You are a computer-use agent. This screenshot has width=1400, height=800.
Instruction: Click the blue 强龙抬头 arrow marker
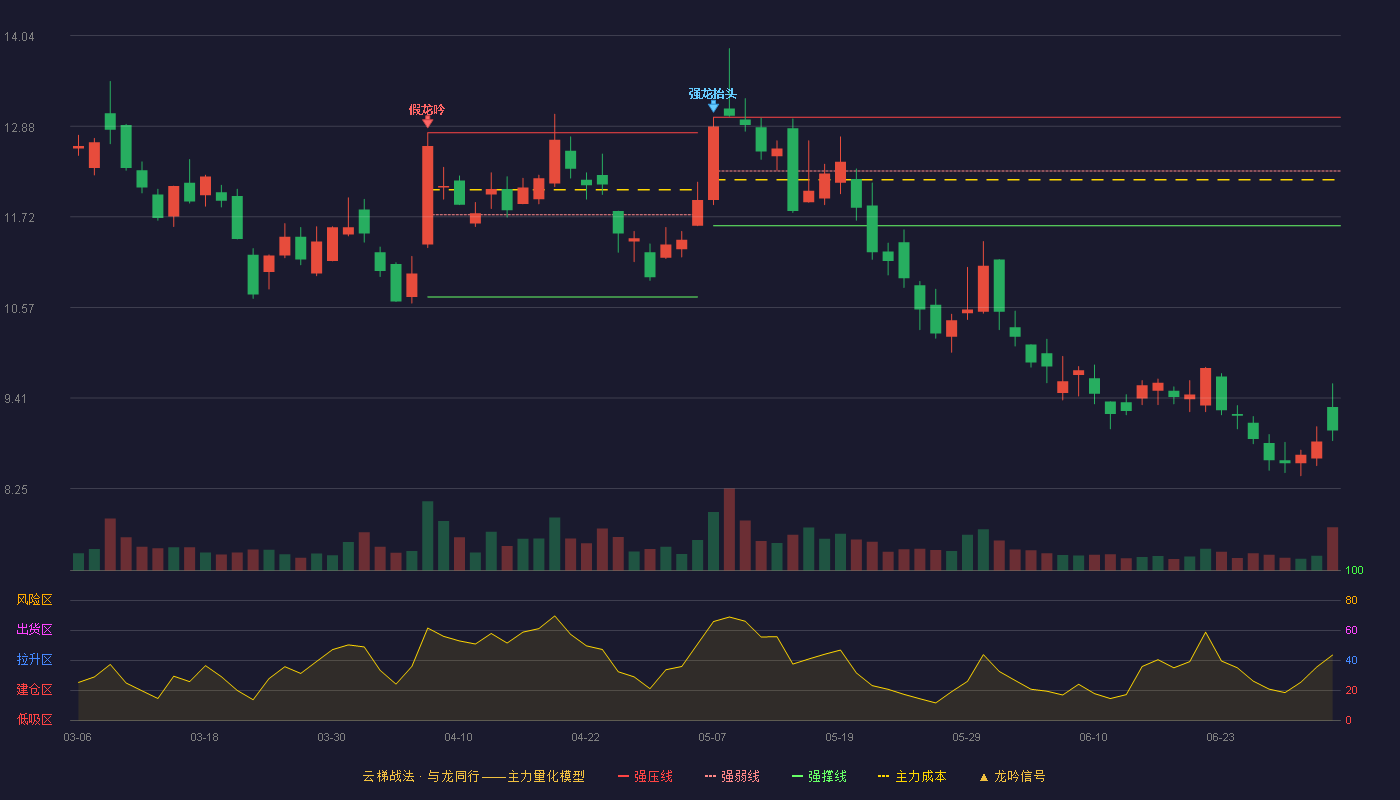click(x=713, y=106)
